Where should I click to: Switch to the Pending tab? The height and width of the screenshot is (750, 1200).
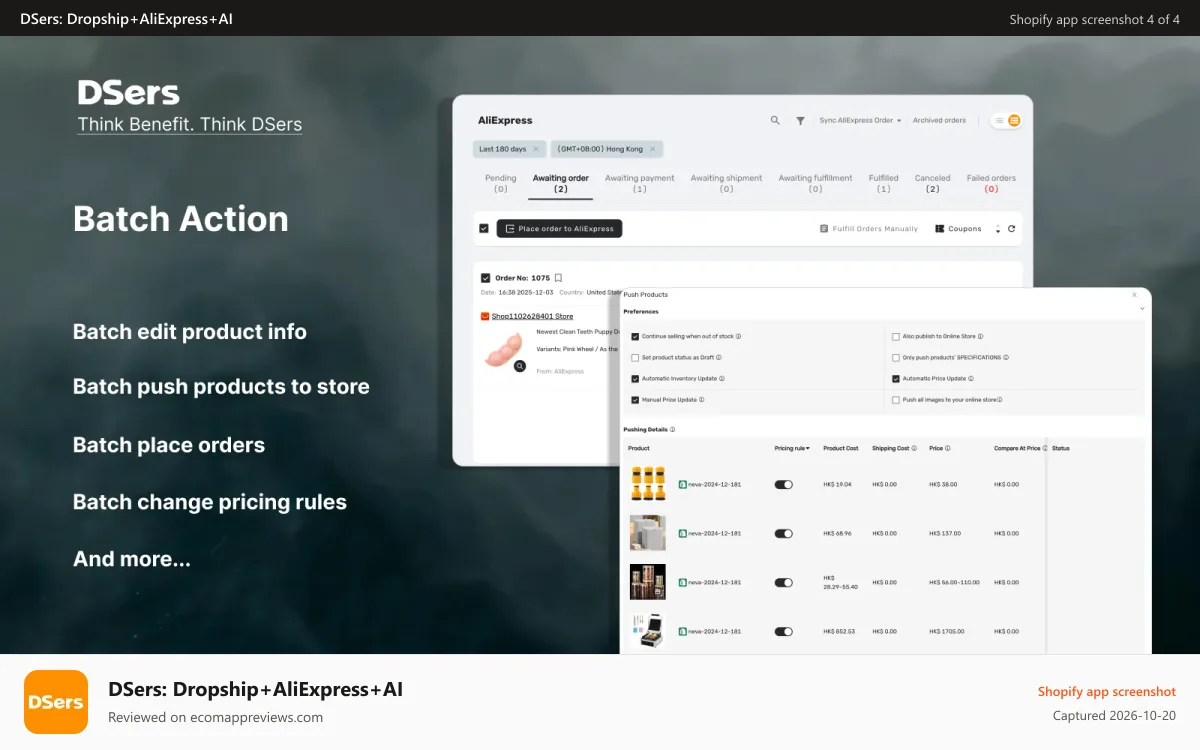coord(501,183)
